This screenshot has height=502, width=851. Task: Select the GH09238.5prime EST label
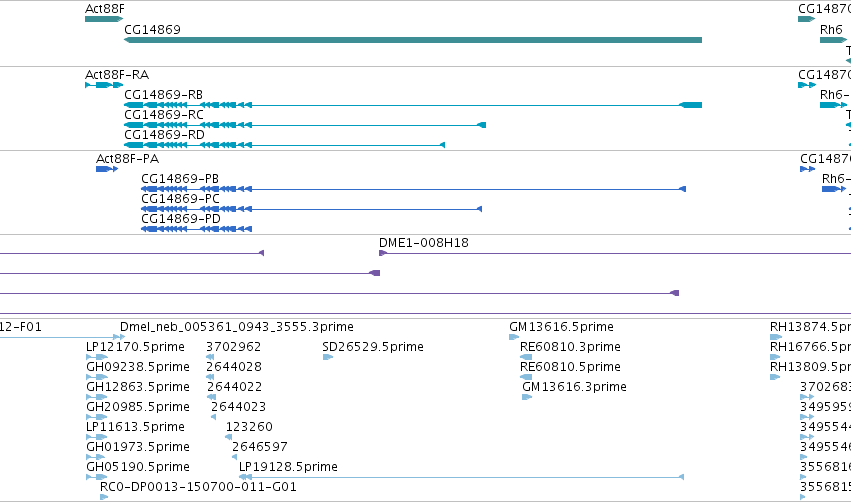(138, 367)
